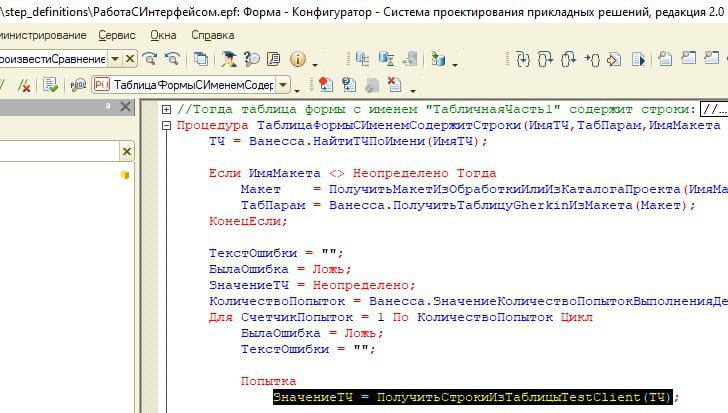This screenshot has width=728, height=413.
Task: Click the left panel search input field
Action: pos(59,152)
